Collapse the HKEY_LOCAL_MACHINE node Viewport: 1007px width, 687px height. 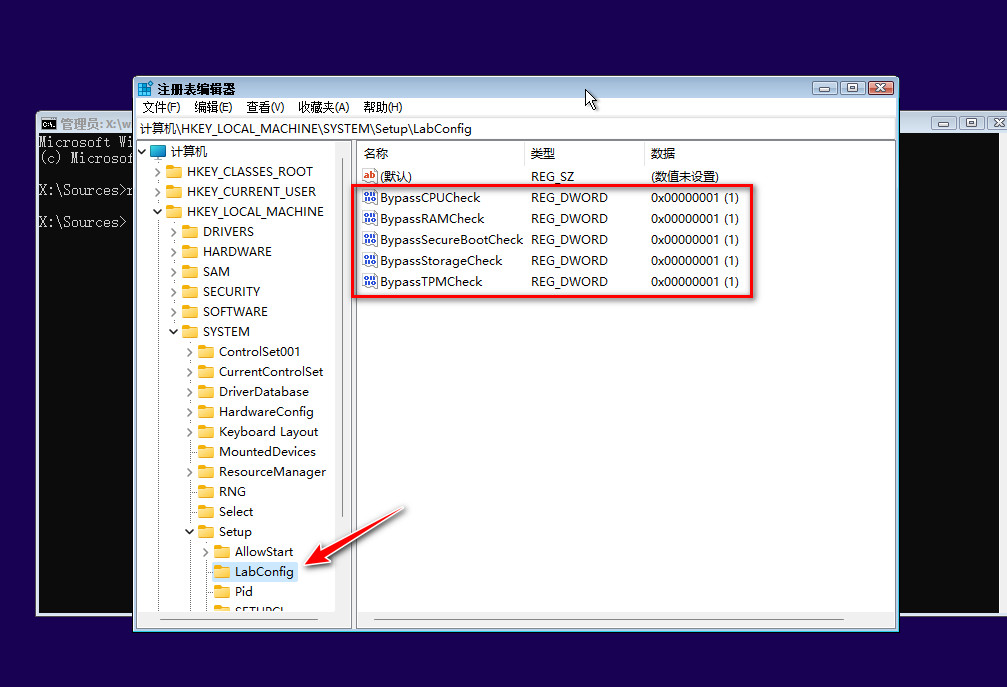coord(158,211)
